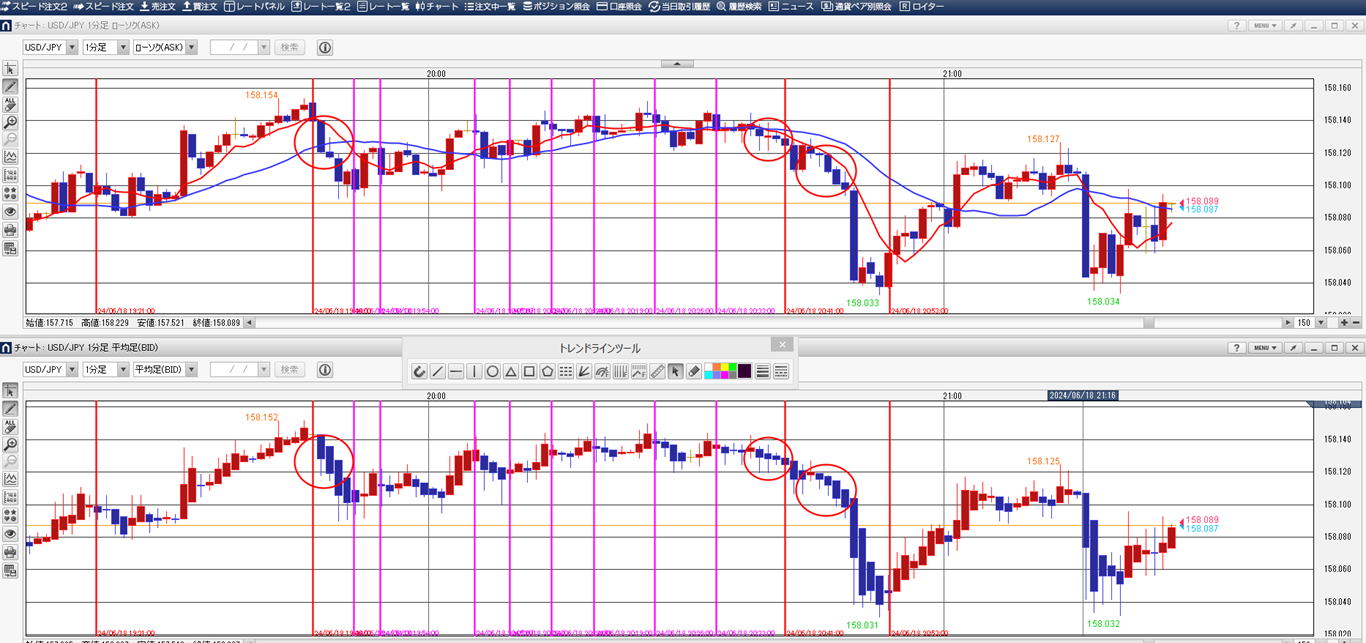Image resolution: width=1366 pixels, height=643 pixels.
Task: Select the magnet snap tool in trendline toolbar
Action: point(420,371)
